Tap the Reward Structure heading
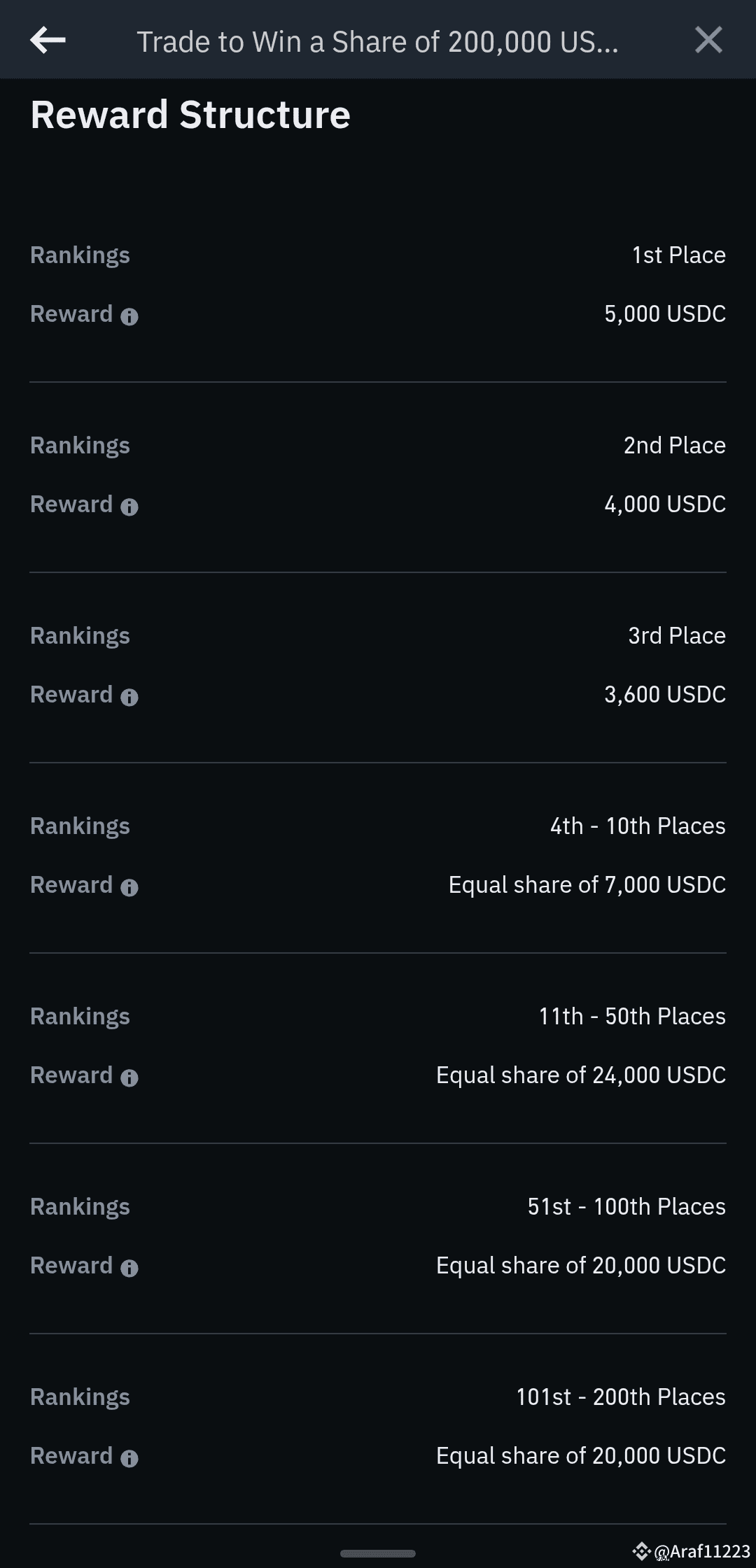This screenshot has width=756, height=1568. pyautogui.click(x=190, y=115)
